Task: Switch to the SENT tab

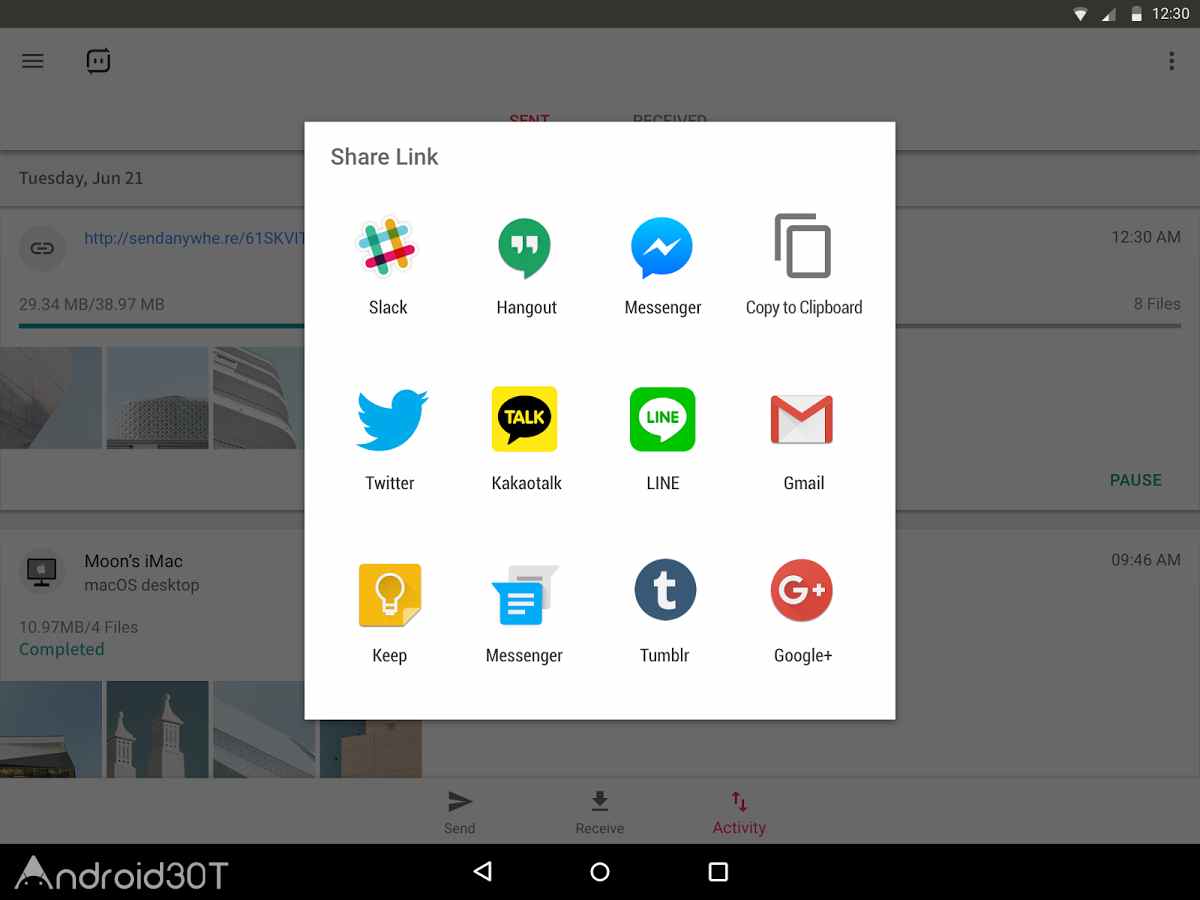Action: coord(529,119)
